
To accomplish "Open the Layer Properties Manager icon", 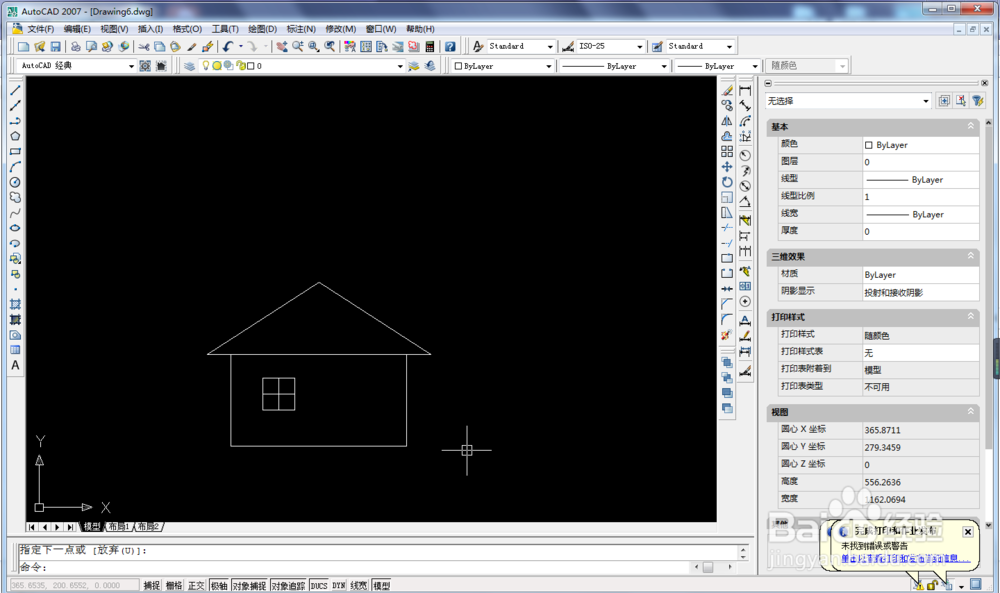I will (x=189, y=66).
